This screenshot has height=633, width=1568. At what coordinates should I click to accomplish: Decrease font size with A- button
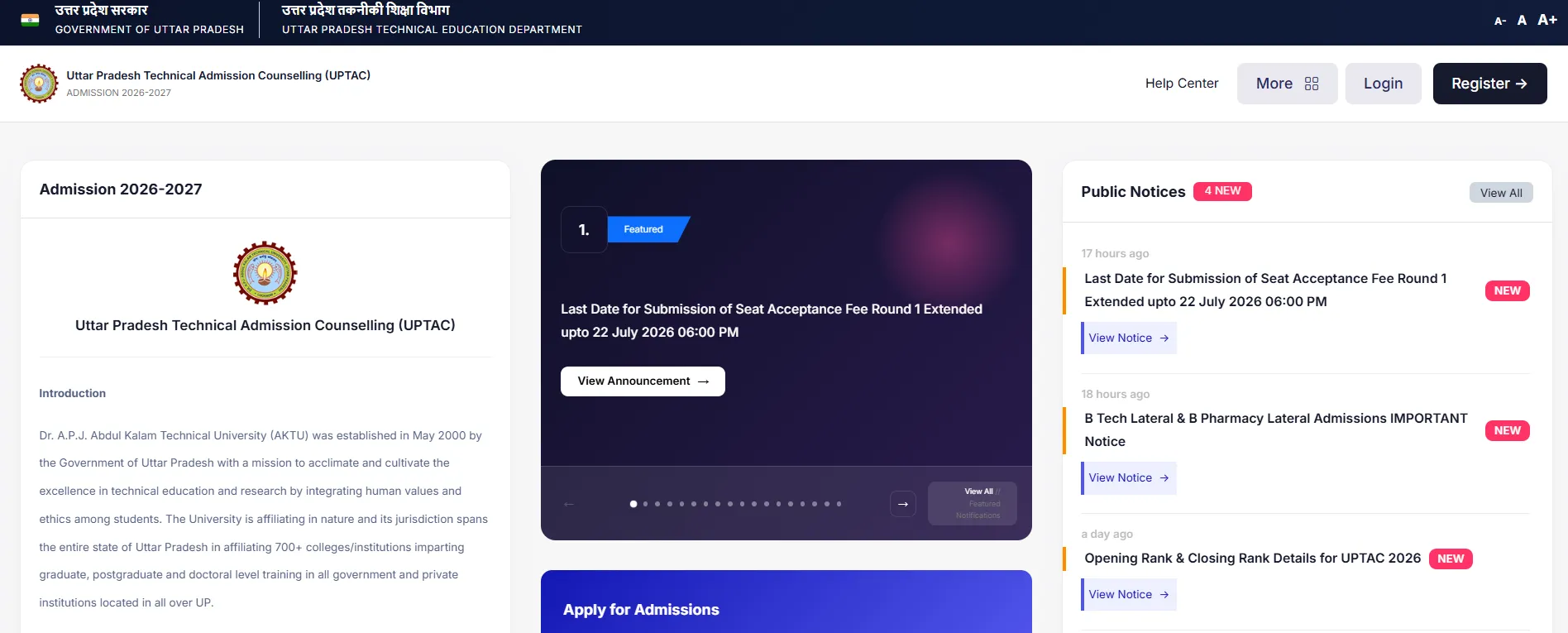coord(1500,21)
